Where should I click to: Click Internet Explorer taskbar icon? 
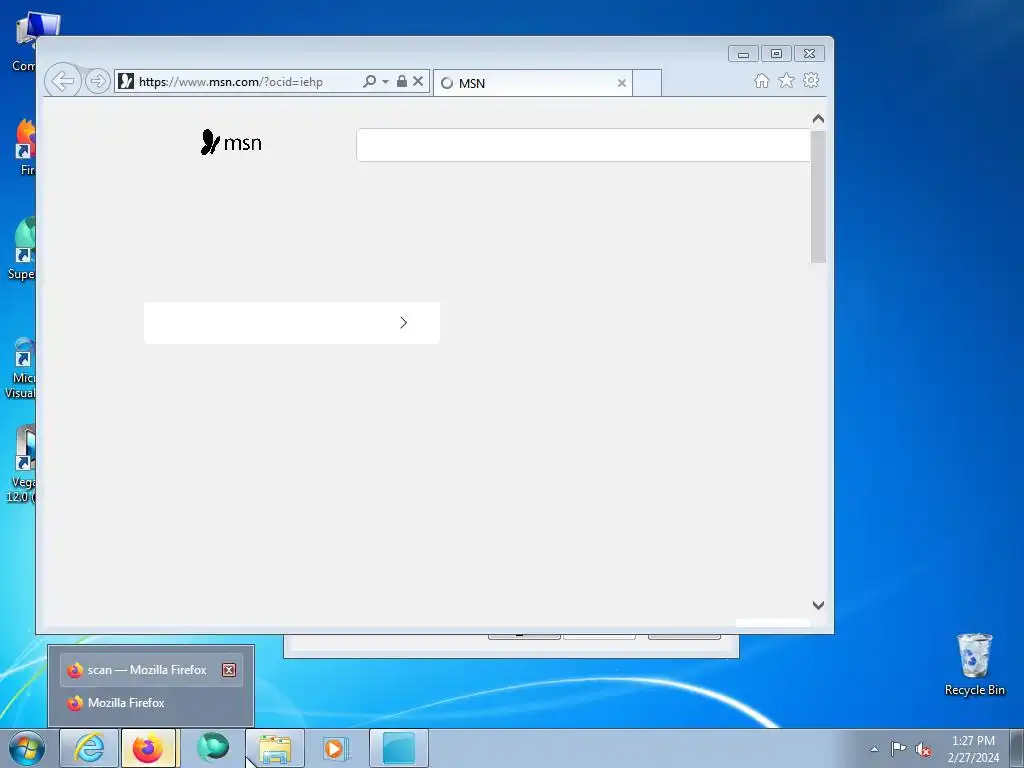tap(89, 748)
